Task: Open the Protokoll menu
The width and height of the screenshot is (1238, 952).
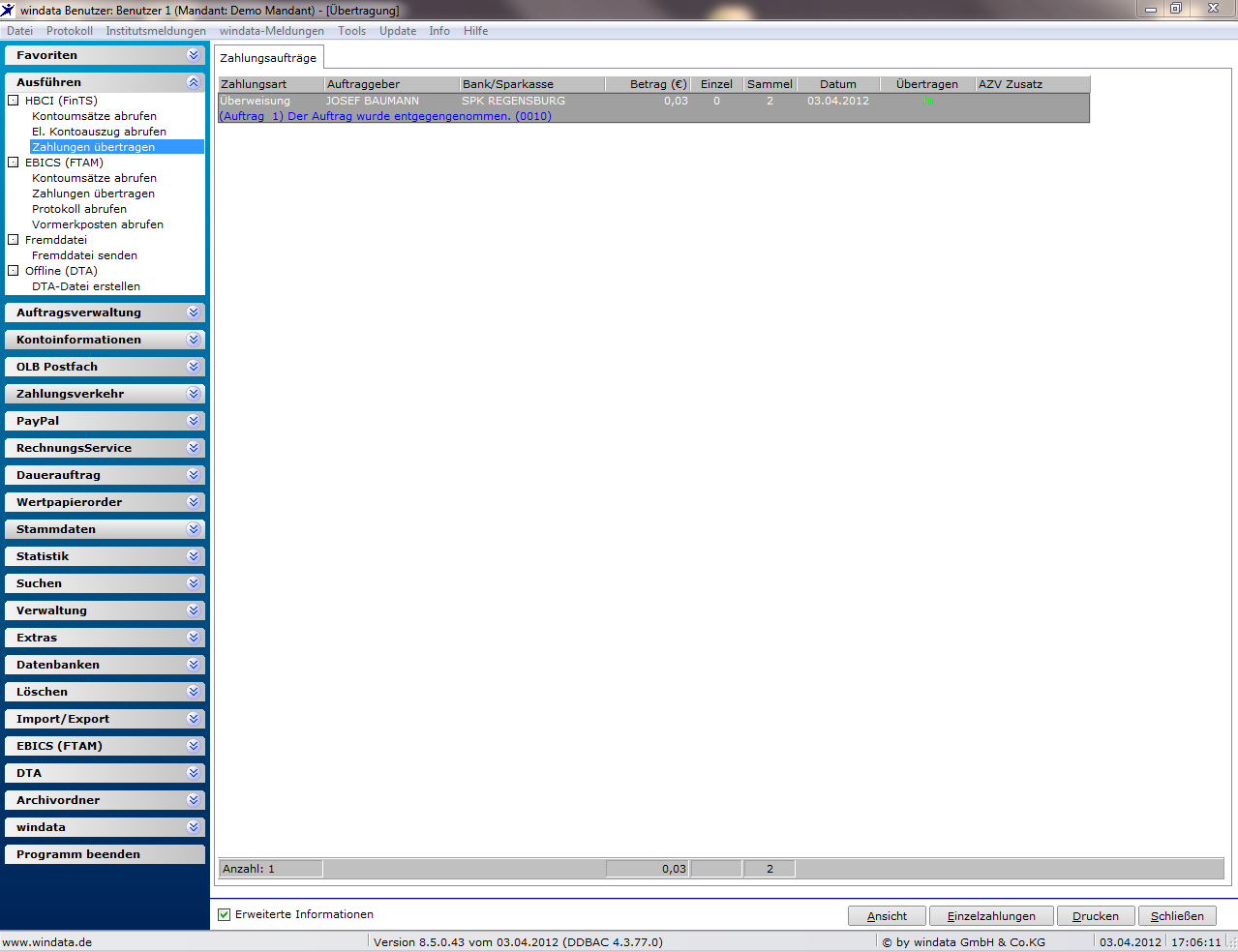Action: tap(70, 31)
